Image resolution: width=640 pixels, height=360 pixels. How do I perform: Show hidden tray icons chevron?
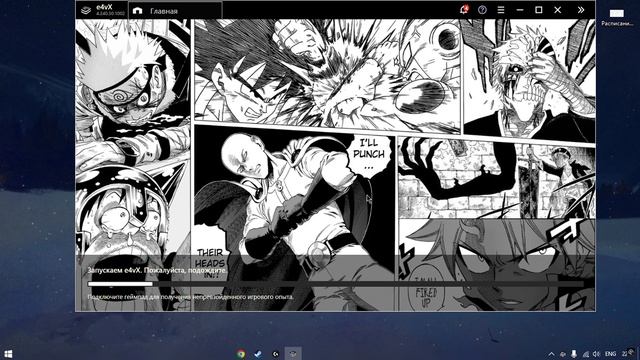[x=551, y=354]
